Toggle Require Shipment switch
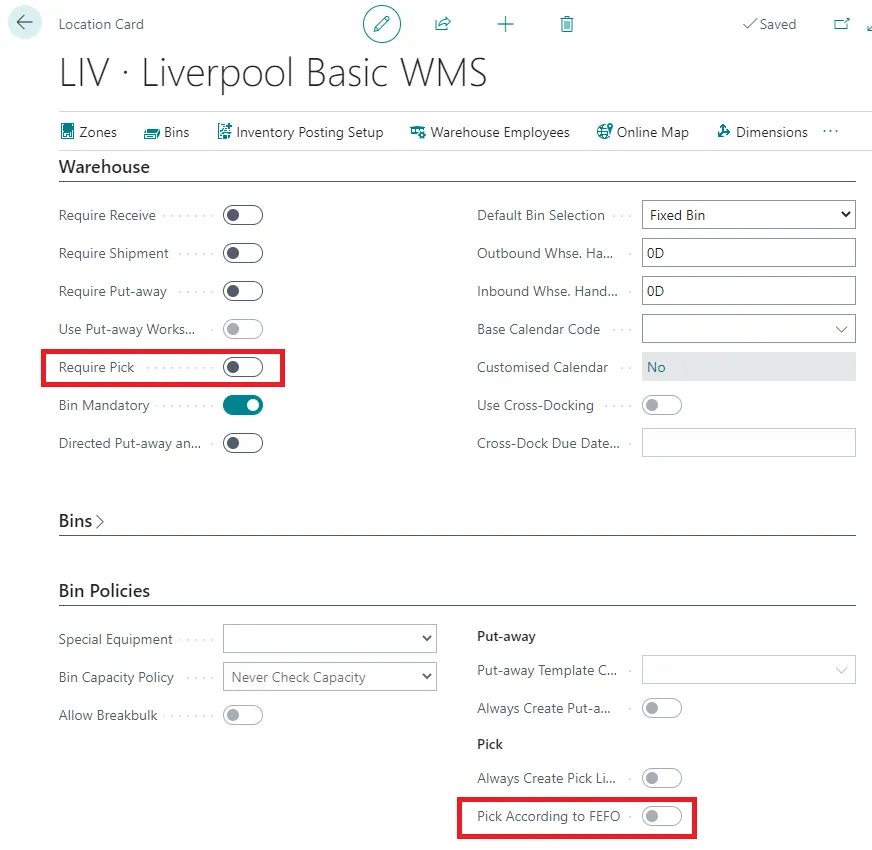 coord(243,253)
